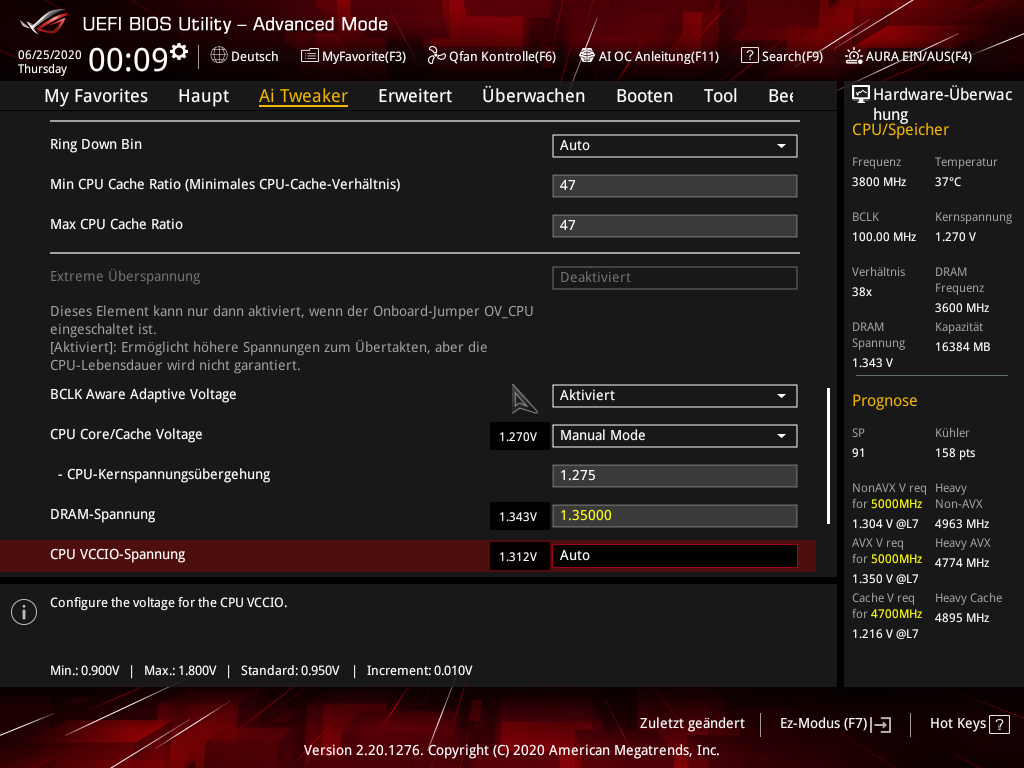Click the Search question mark icon
1024x768 pixels.
pos(750,56)
